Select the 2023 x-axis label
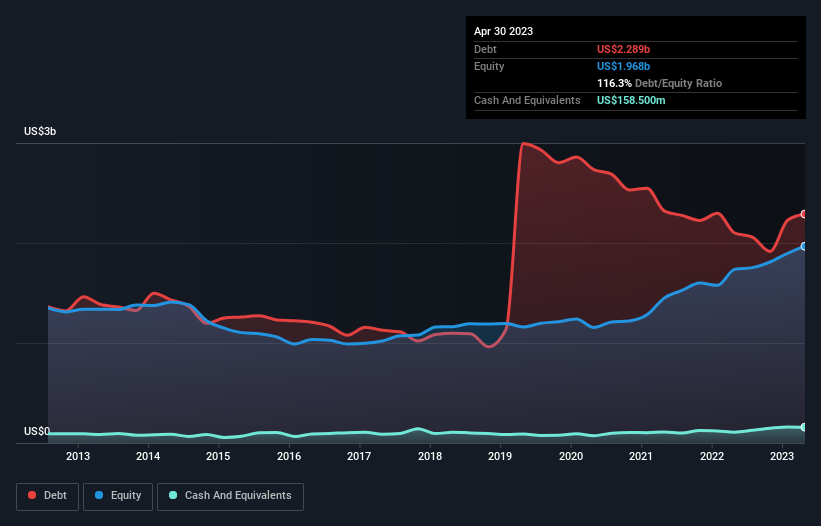 click(x=782, y=456)
